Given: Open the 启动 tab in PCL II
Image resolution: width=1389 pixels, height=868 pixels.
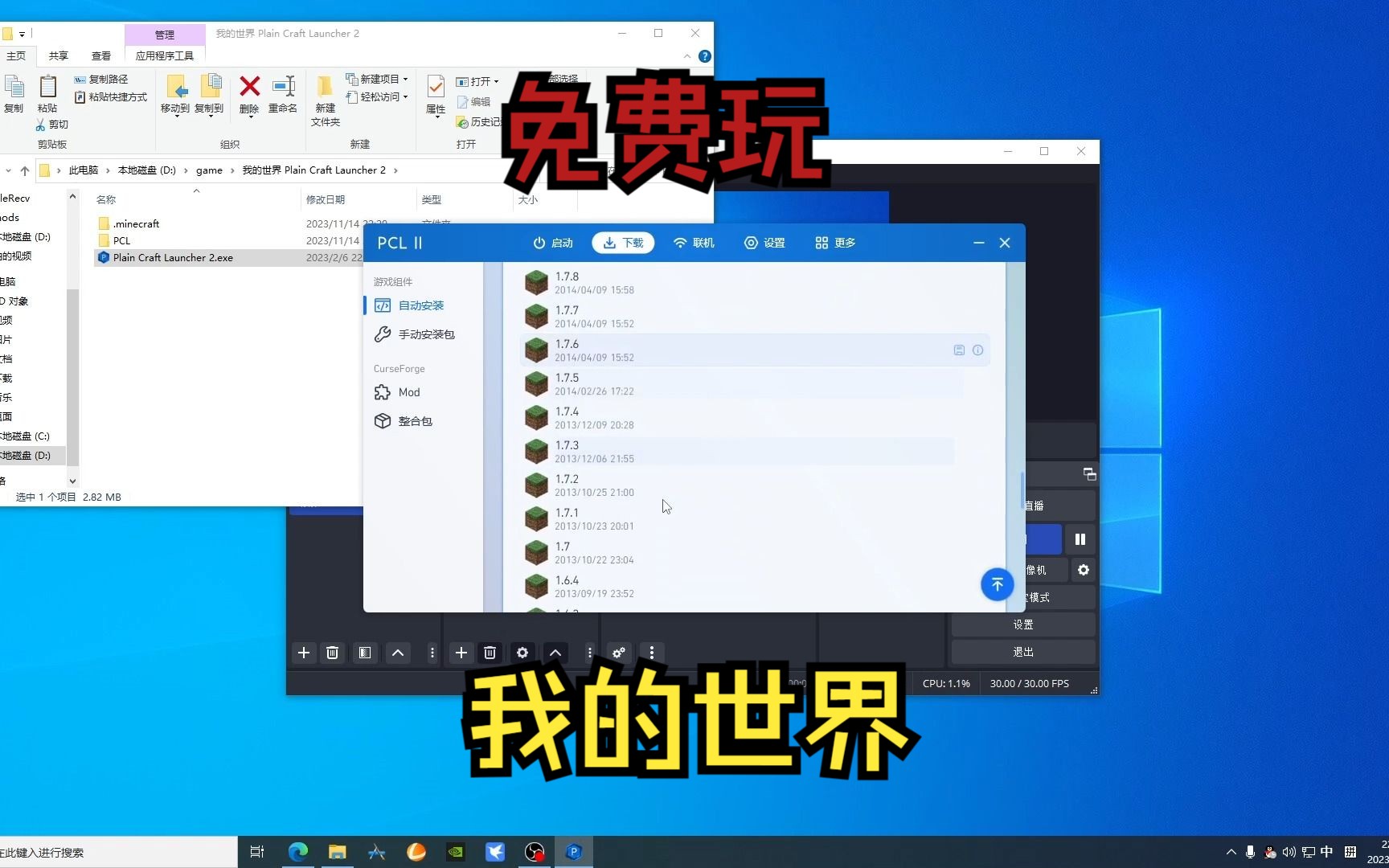Looking at the screenshot, I should click(553, 243).
